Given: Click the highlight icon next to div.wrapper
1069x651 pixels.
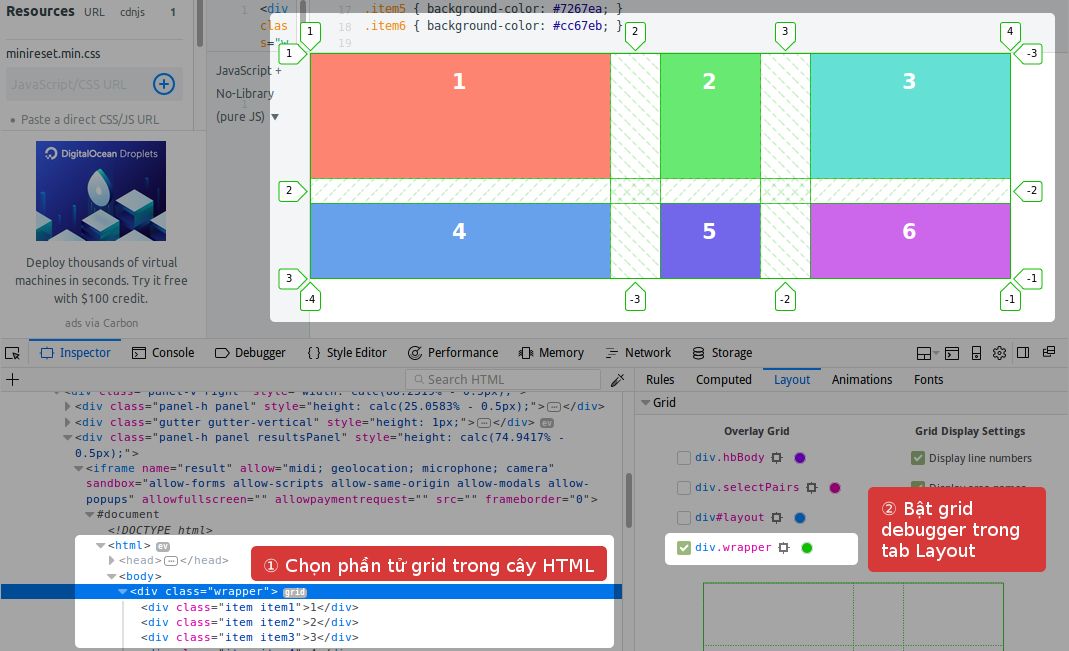Looking at the screenshot, I should 784,548.
